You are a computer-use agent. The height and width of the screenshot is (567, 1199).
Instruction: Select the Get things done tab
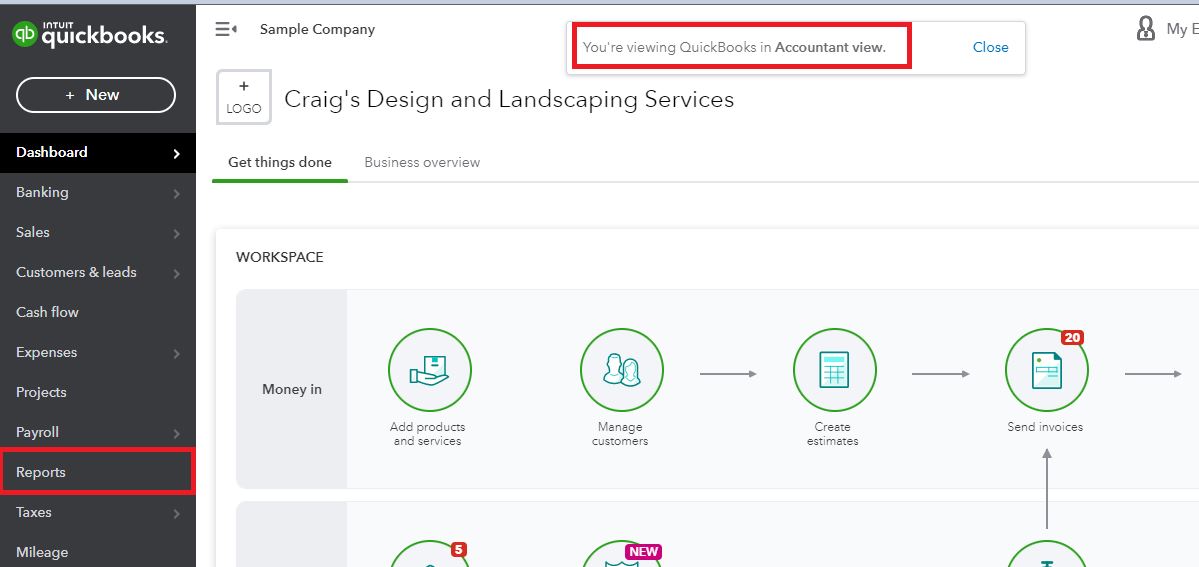(280, 162)
